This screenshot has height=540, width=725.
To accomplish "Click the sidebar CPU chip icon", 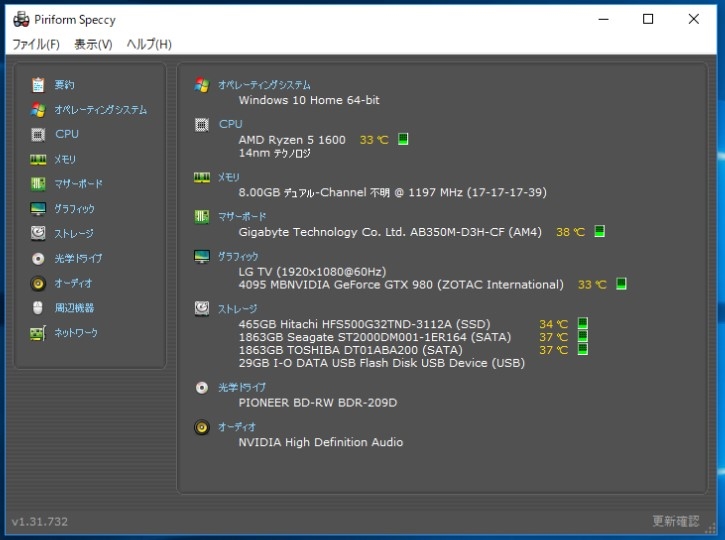I will [x=38, y=135].
